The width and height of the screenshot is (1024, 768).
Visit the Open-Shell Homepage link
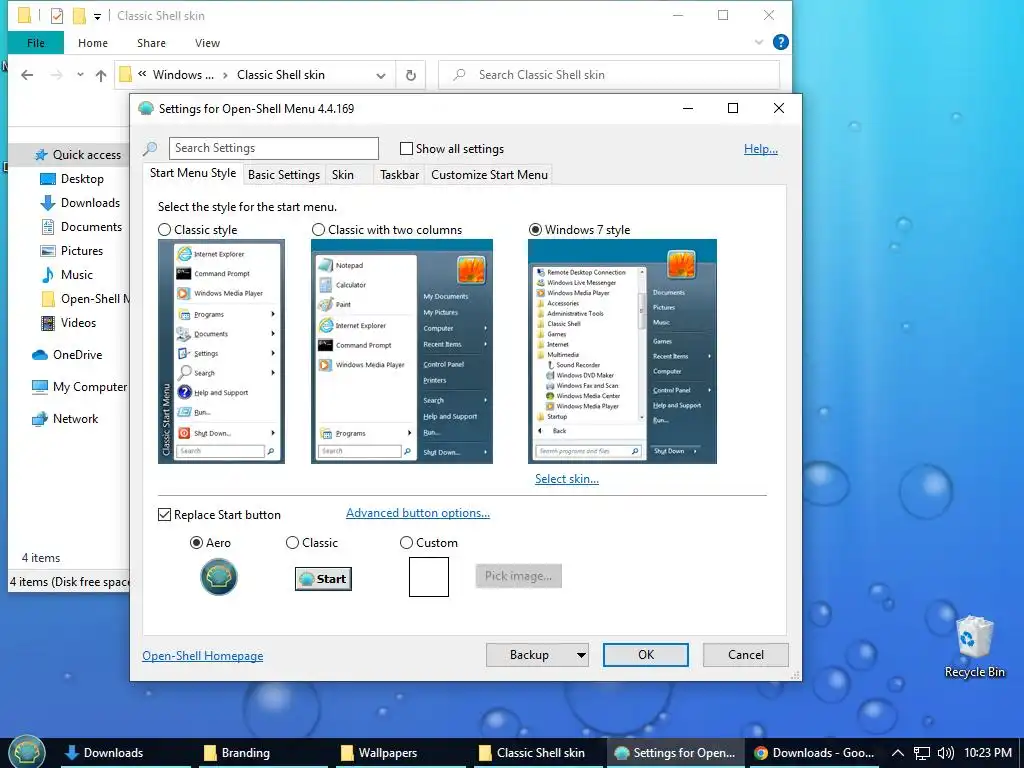click(202, 656)
